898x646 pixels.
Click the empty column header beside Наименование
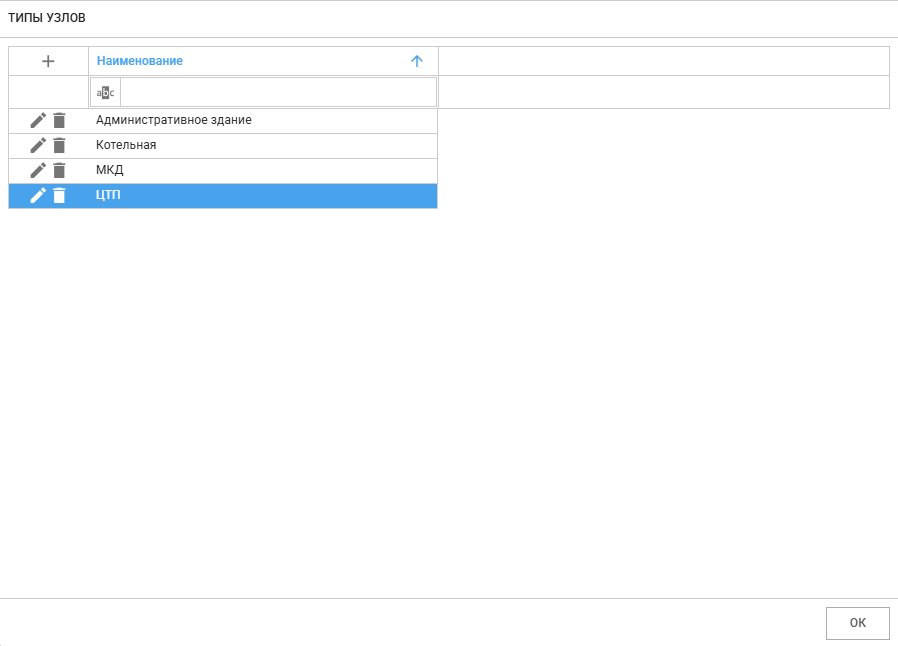point(663,61)
